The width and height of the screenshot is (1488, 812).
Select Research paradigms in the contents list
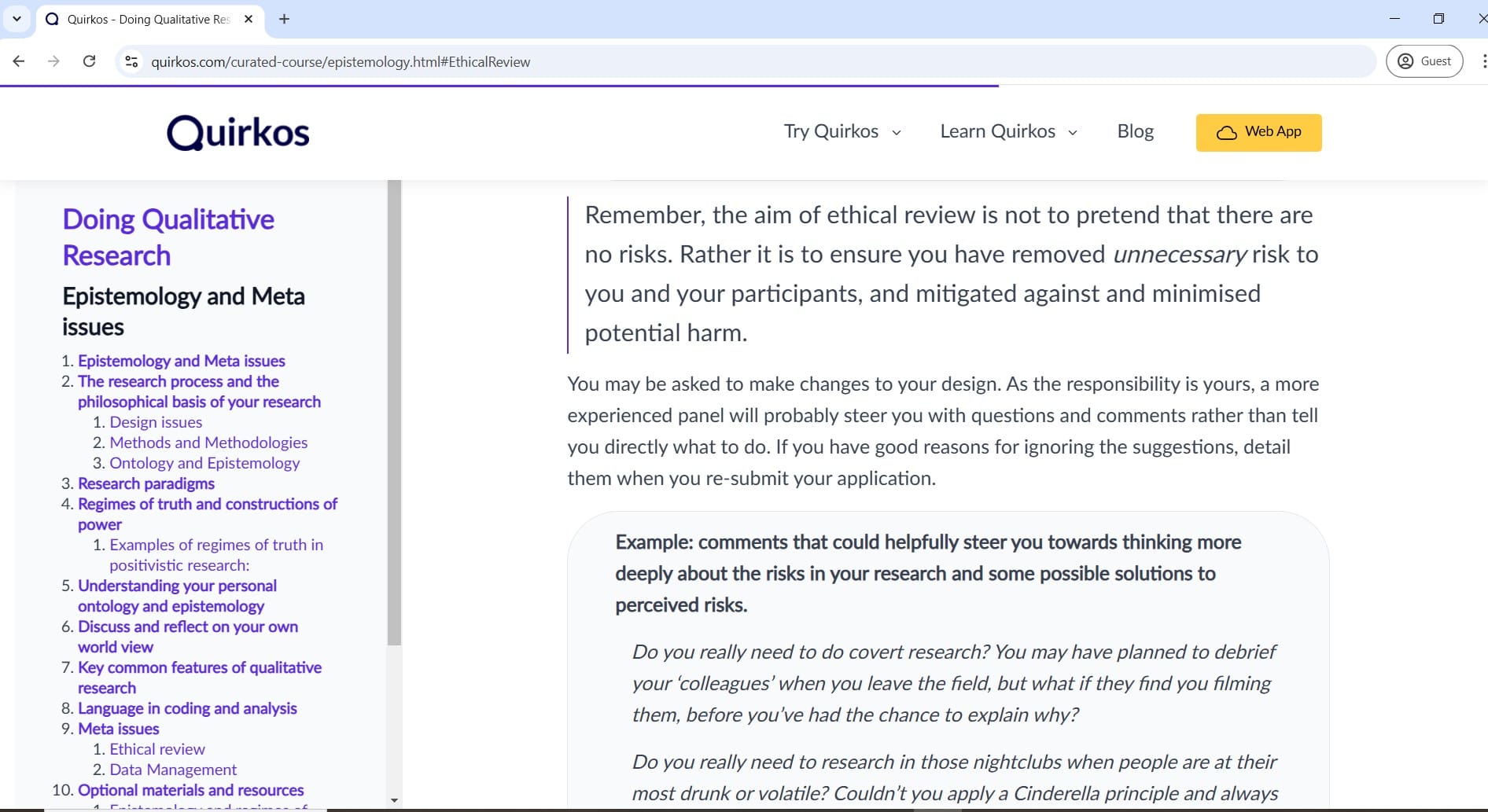(146, 483)
